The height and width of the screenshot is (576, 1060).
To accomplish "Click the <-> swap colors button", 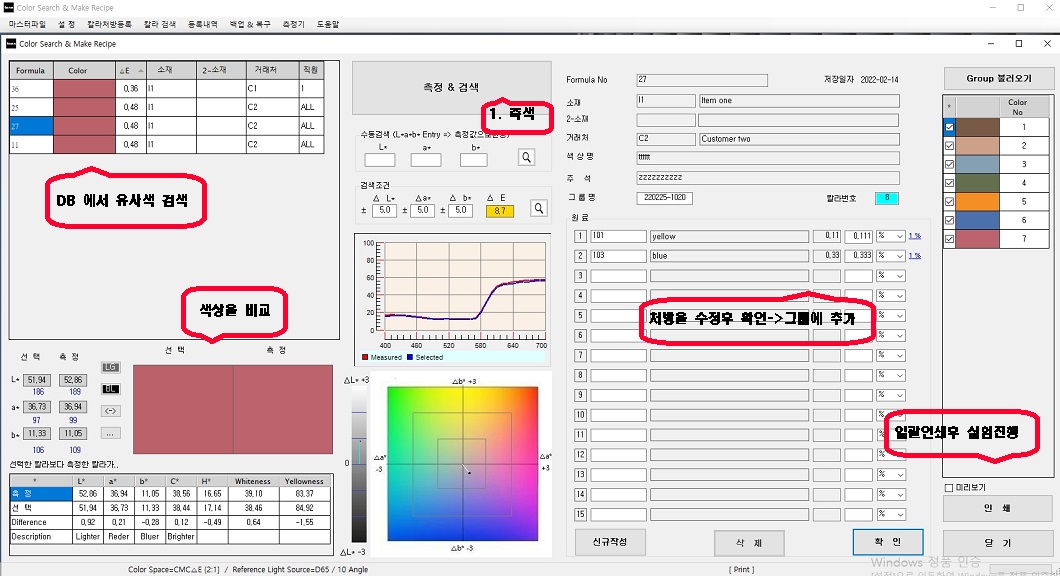I will pos(110,410).
